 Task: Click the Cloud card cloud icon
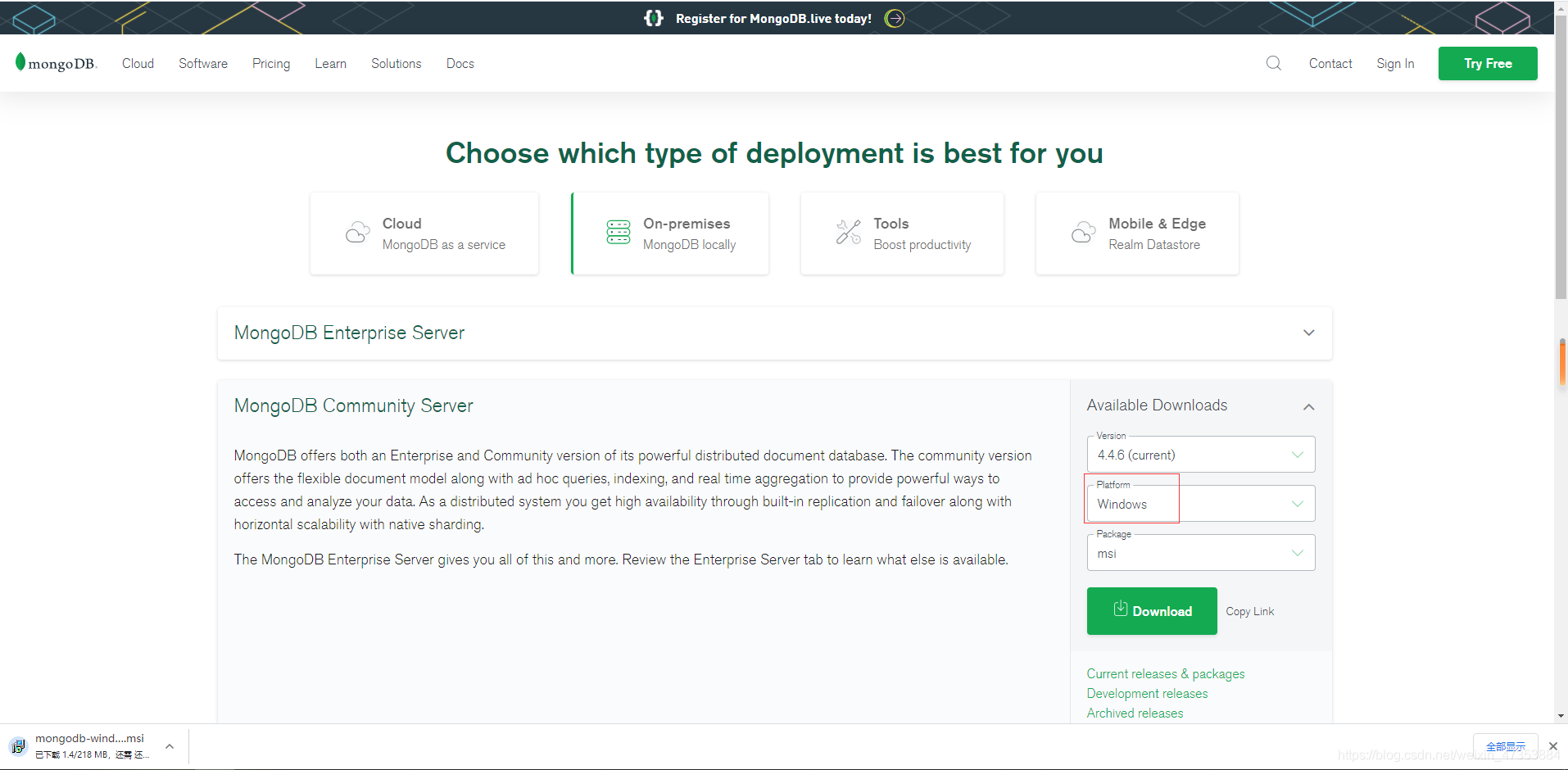pos(358,233)
